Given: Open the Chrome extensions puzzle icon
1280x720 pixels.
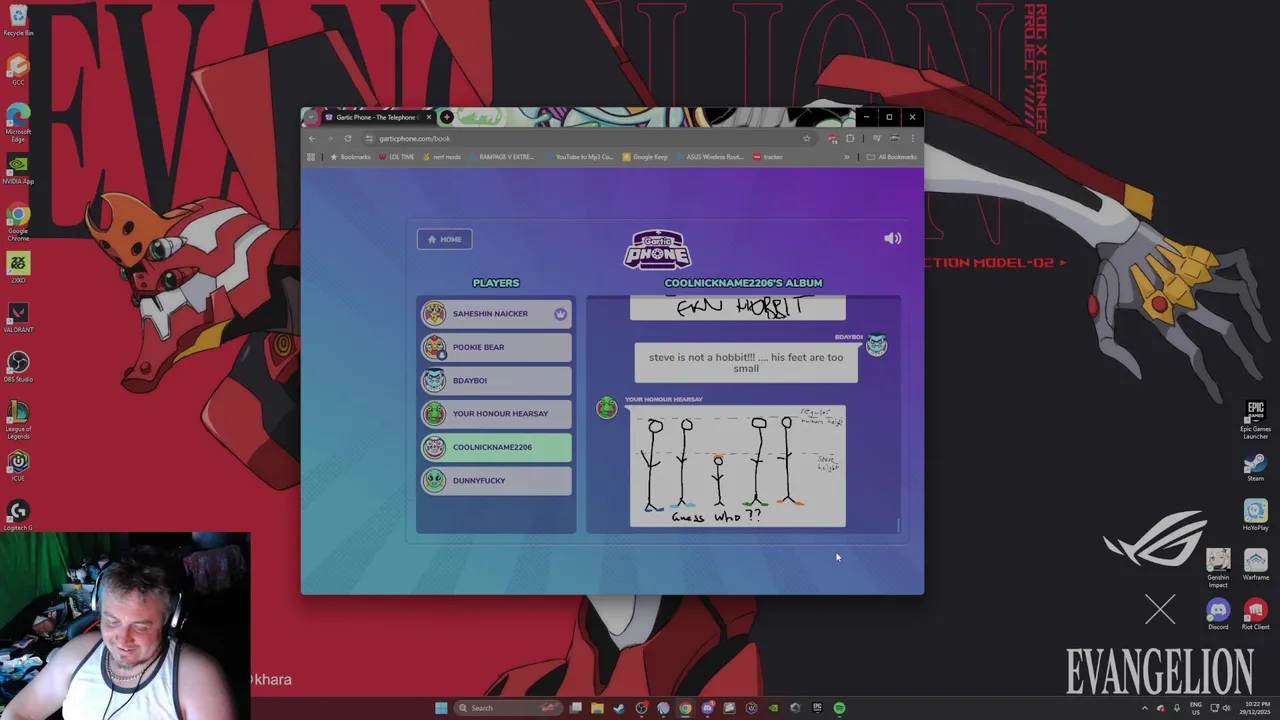Looking at the screenshot, I should (850, 138).
